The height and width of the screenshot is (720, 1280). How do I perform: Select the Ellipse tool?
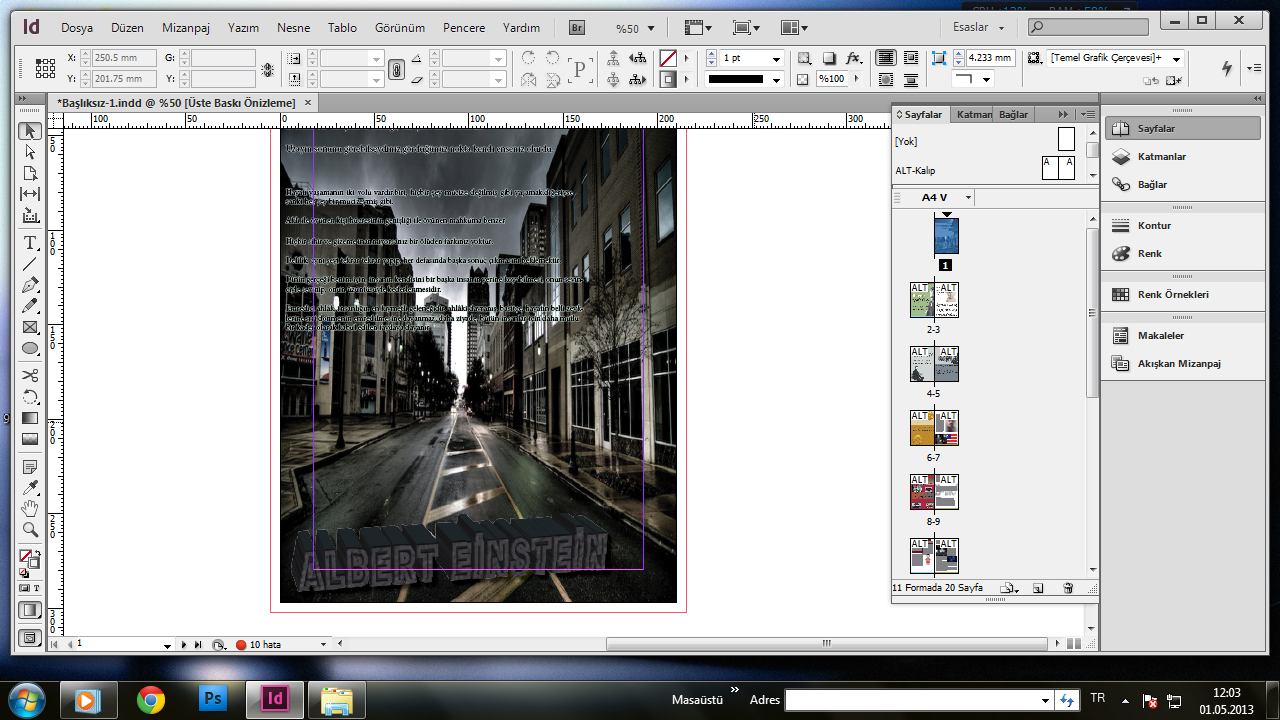30,348
